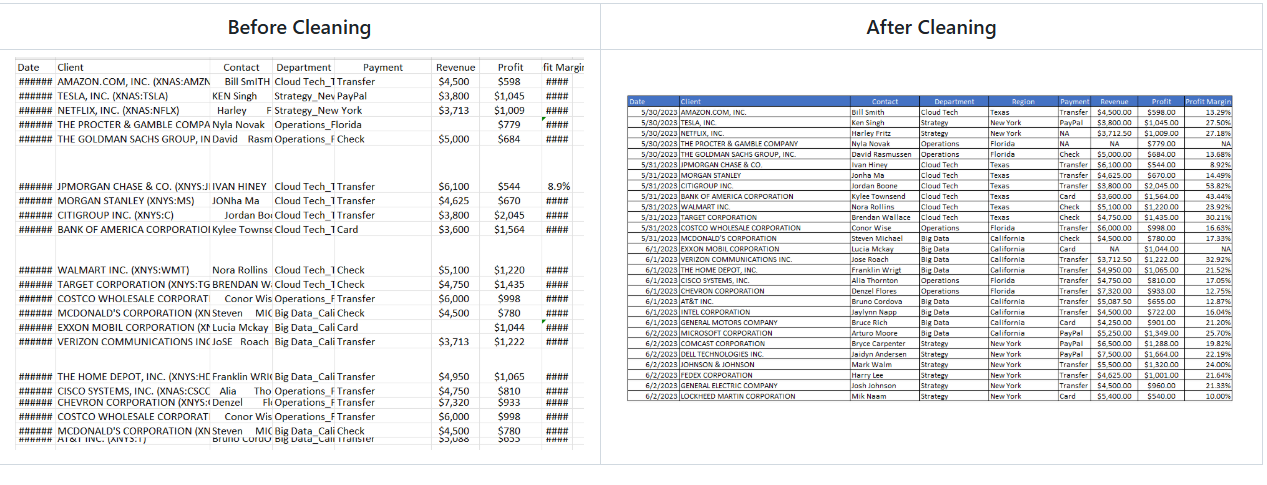The image size is (1267, 485).
Task: Click the "MORGAN STANLEY (XNYS:MS)" cell
Action: click(125, 201)
